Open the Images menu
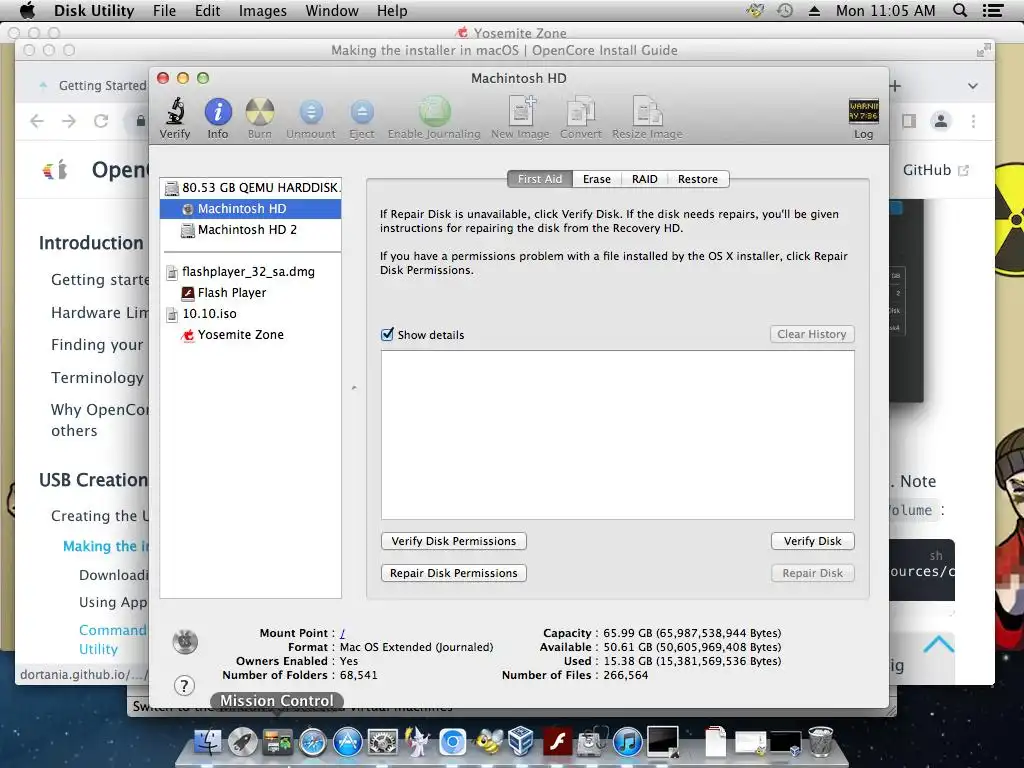 click(263, 10)
